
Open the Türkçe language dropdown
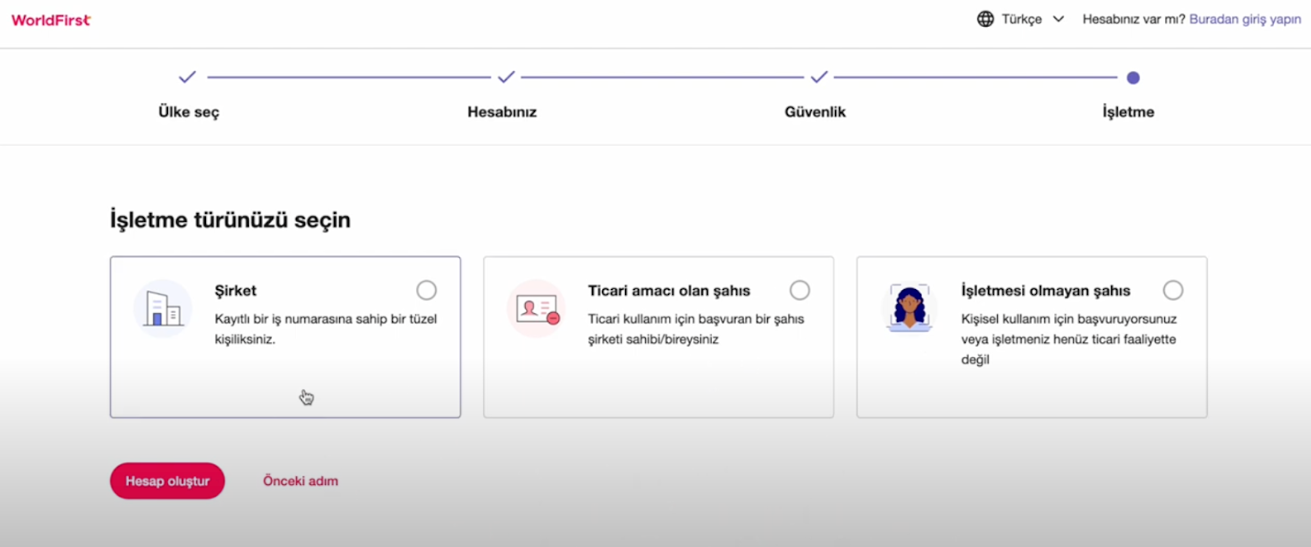click(1022, 19)
